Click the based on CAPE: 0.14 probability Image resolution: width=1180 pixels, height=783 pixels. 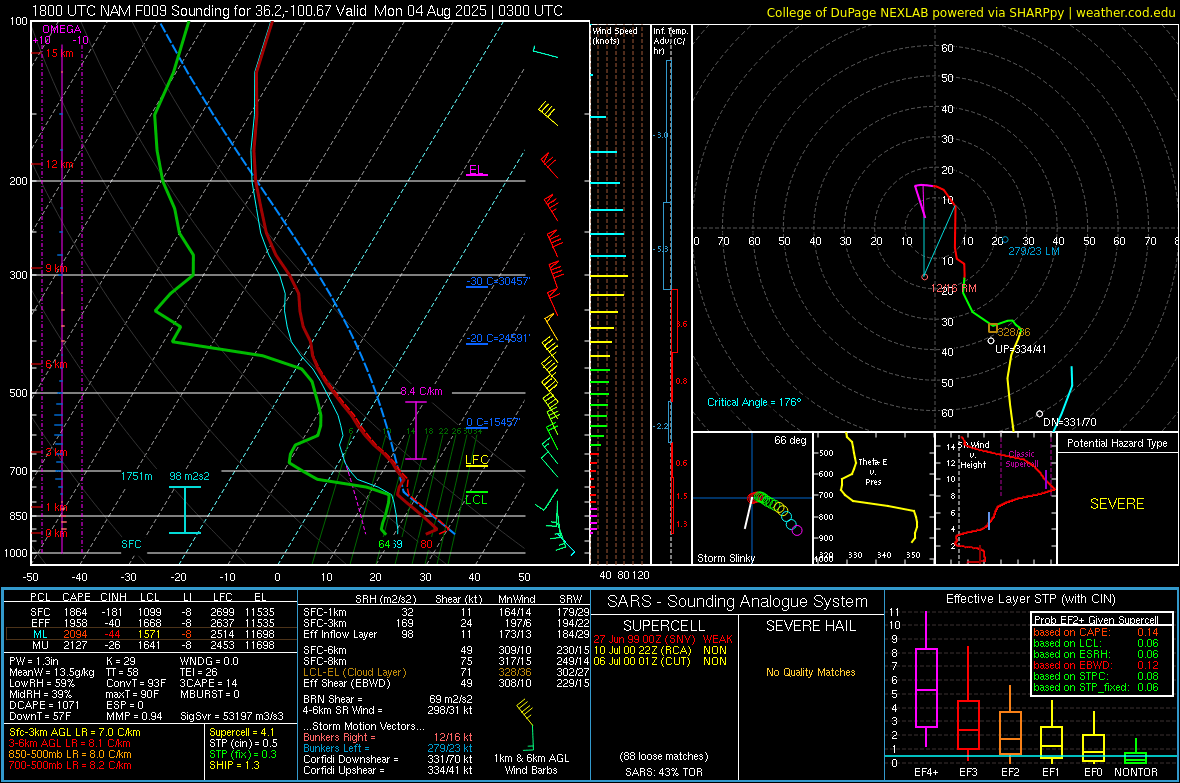click(x=1096, y=632)
